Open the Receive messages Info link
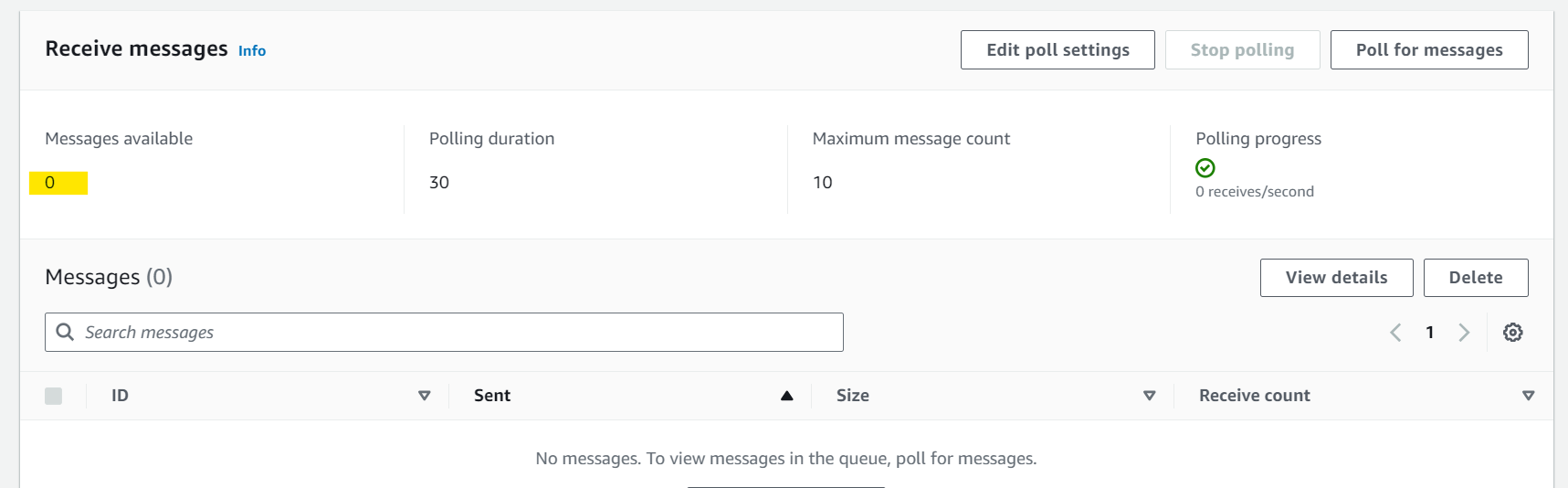 click(x=252, y=51)
